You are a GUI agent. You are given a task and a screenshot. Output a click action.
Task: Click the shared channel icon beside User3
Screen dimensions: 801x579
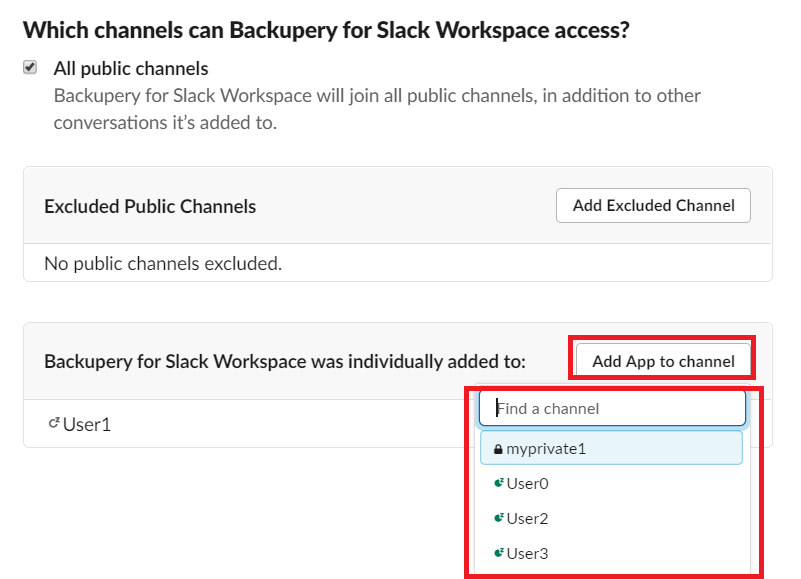500,553
